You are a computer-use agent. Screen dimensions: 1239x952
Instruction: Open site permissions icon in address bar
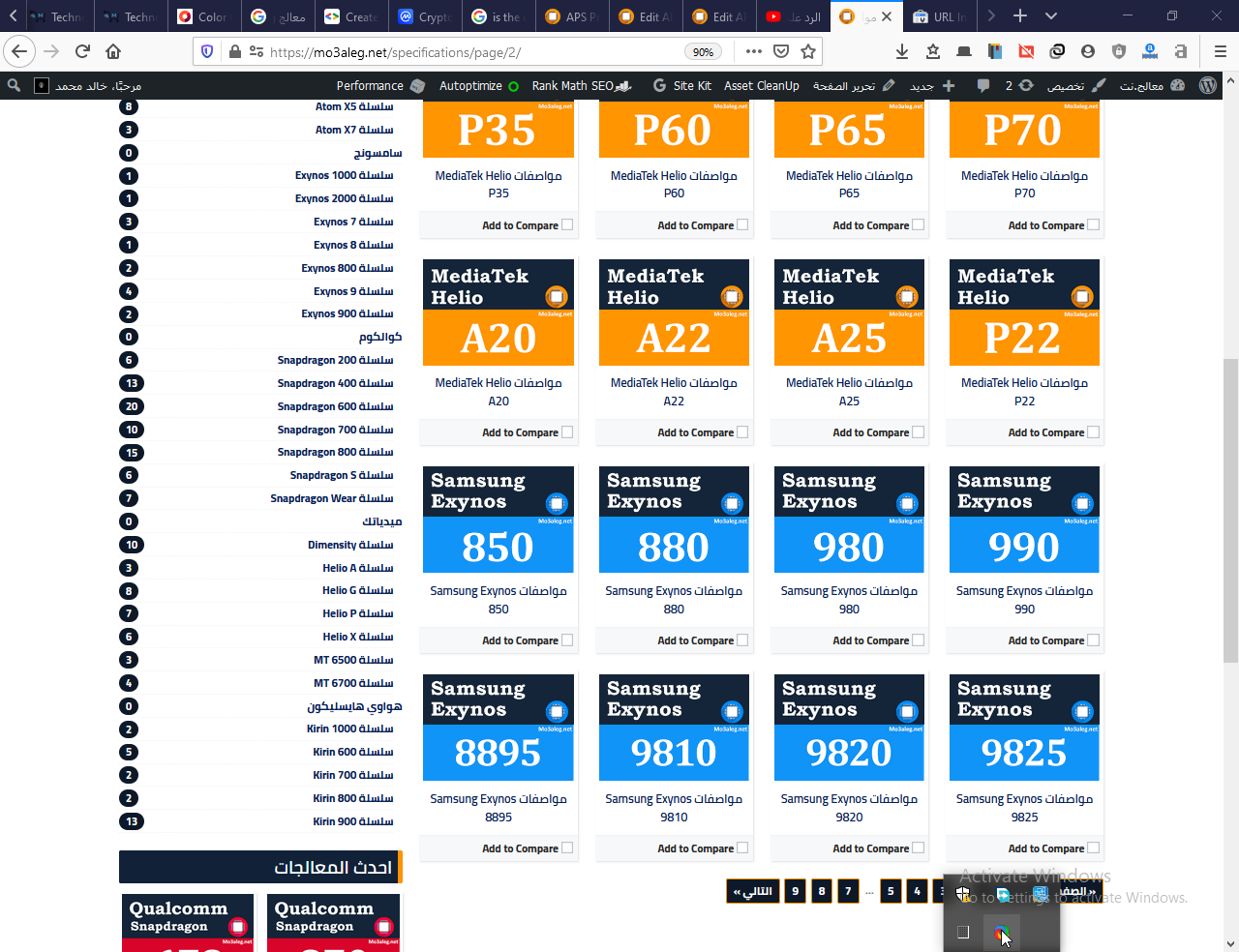[257, 51]
